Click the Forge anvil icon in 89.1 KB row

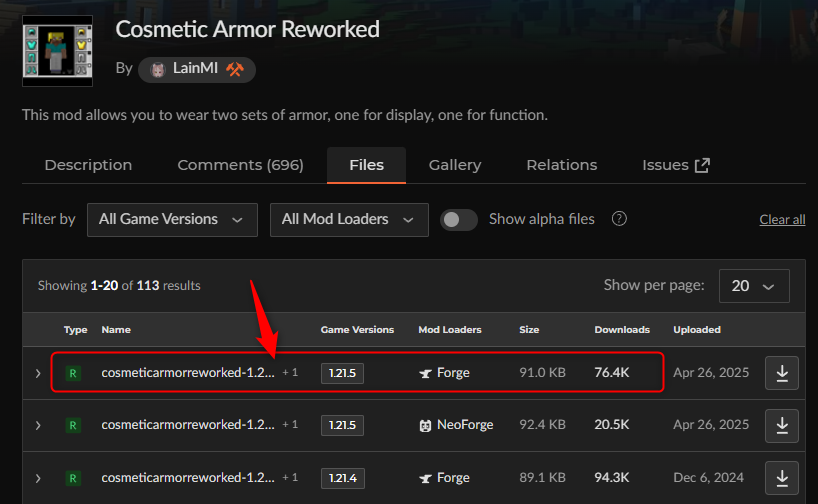tap(425, 478)
